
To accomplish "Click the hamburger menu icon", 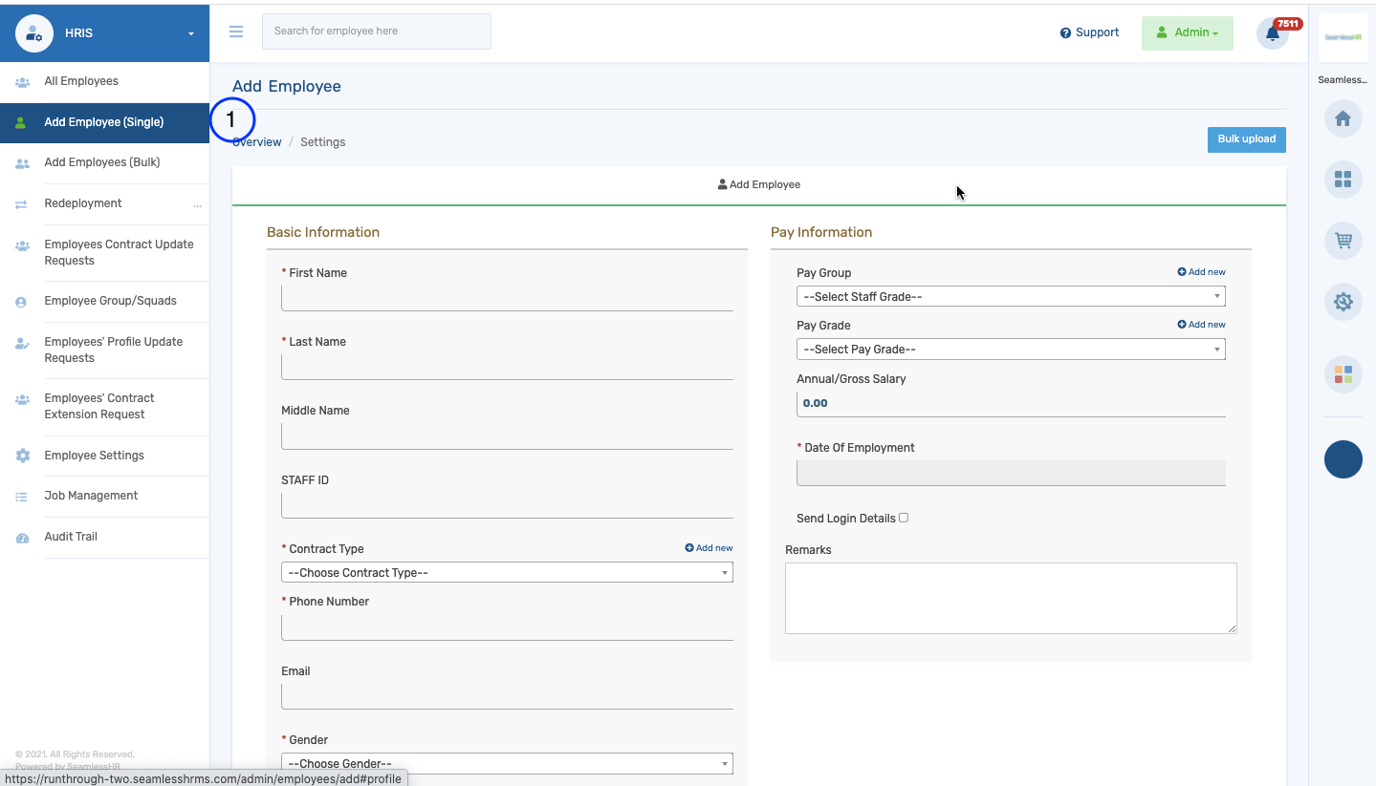I will pos(236,32).
